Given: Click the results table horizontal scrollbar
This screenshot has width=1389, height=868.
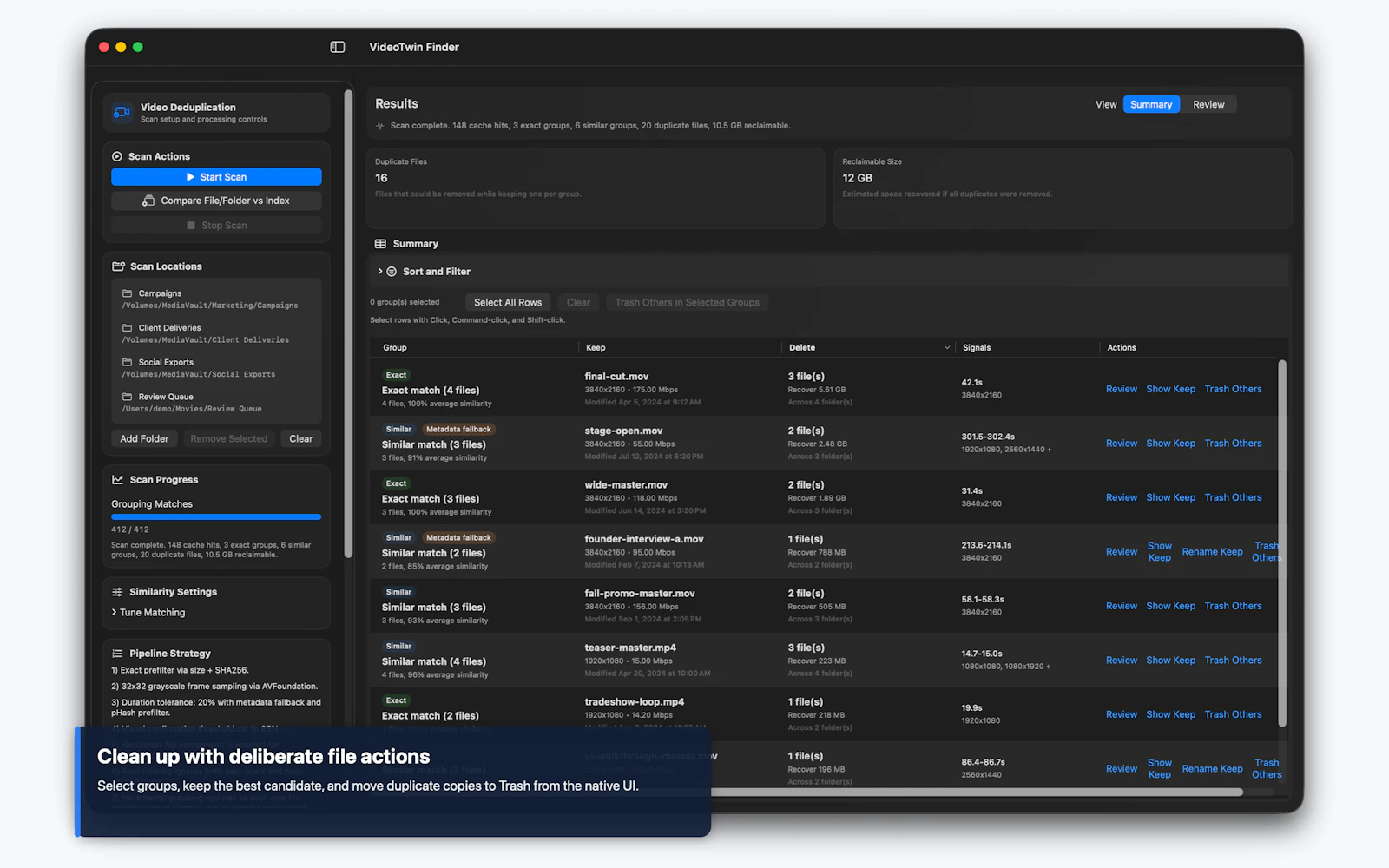Looking at the screenshot, I should tap(977, 792).
